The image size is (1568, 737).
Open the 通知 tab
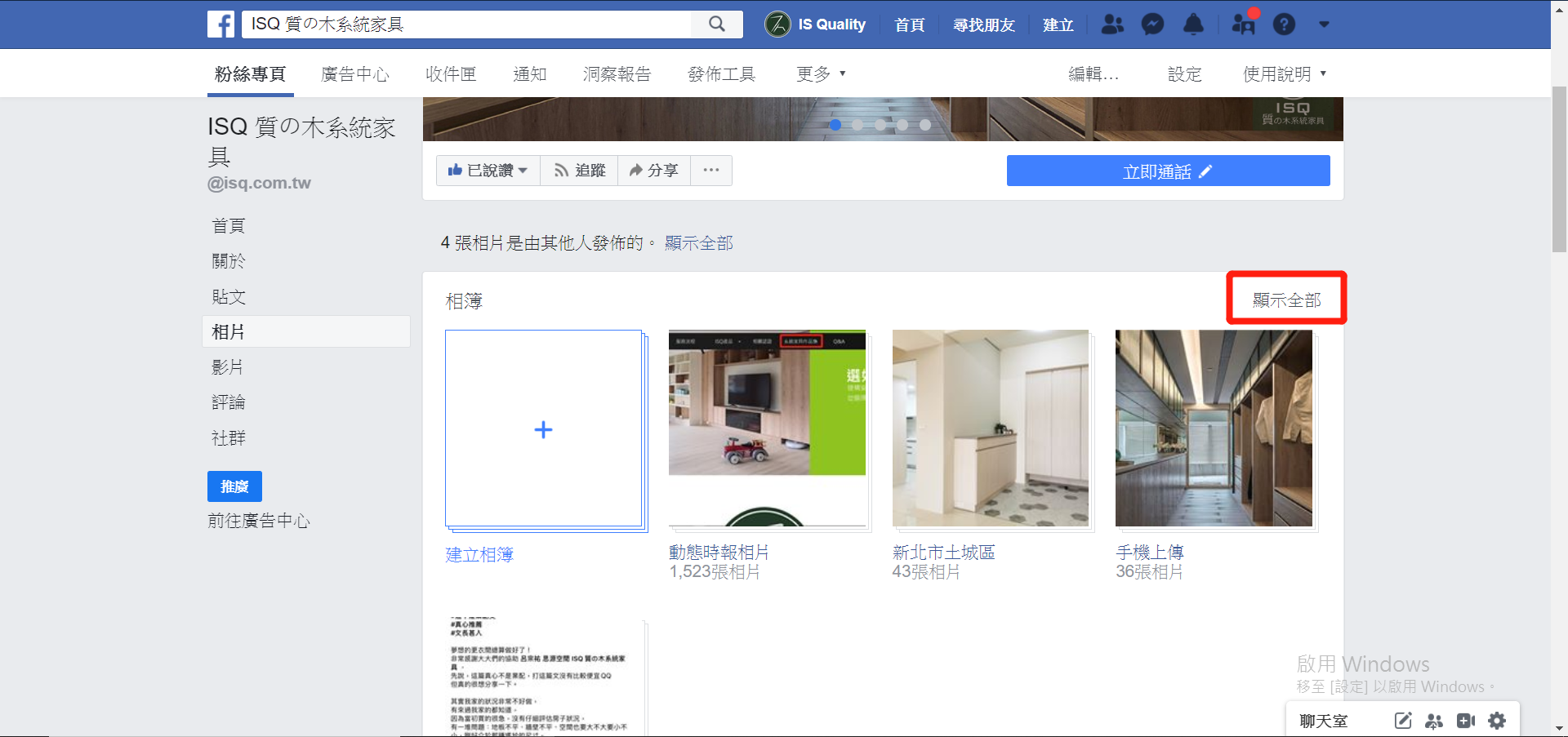click(529, 74)
